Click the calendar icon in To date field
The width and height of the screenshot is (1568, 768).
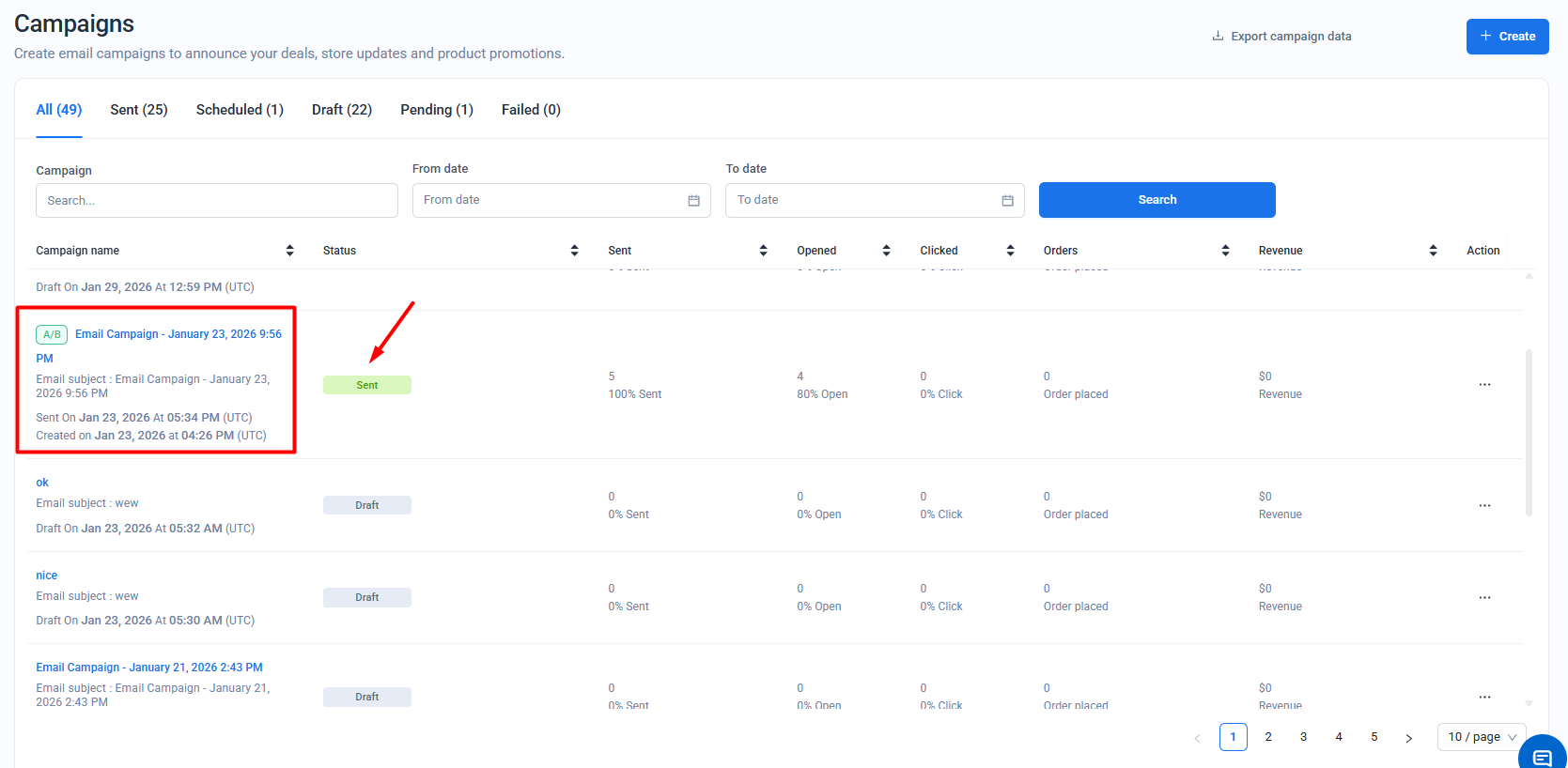point(1007,201)
